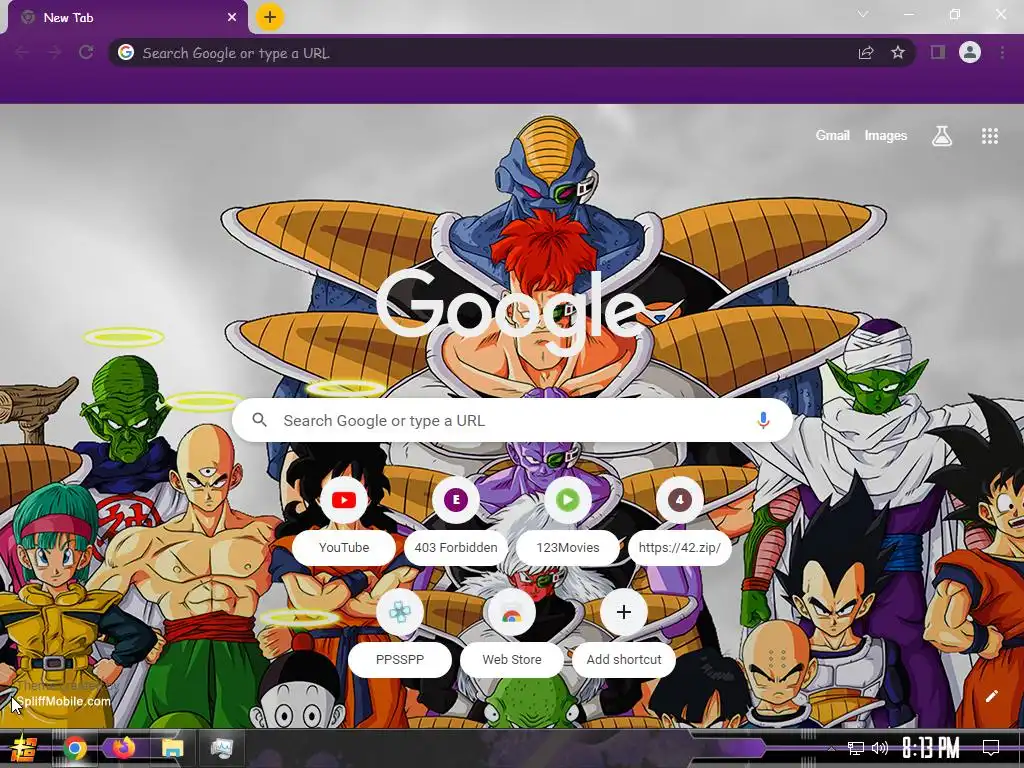
Task: Click the Web Store label
Action: coord(511,660)
